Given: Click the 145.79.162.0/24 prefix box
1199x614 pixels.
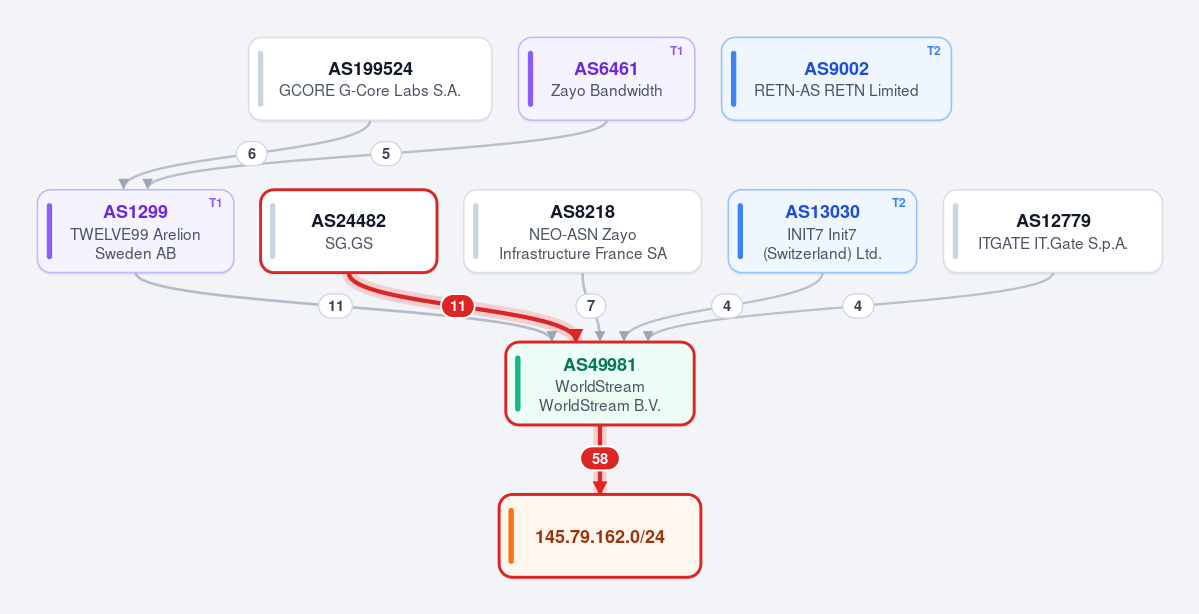Looking at the screenshot, I should tap(600, 536).
